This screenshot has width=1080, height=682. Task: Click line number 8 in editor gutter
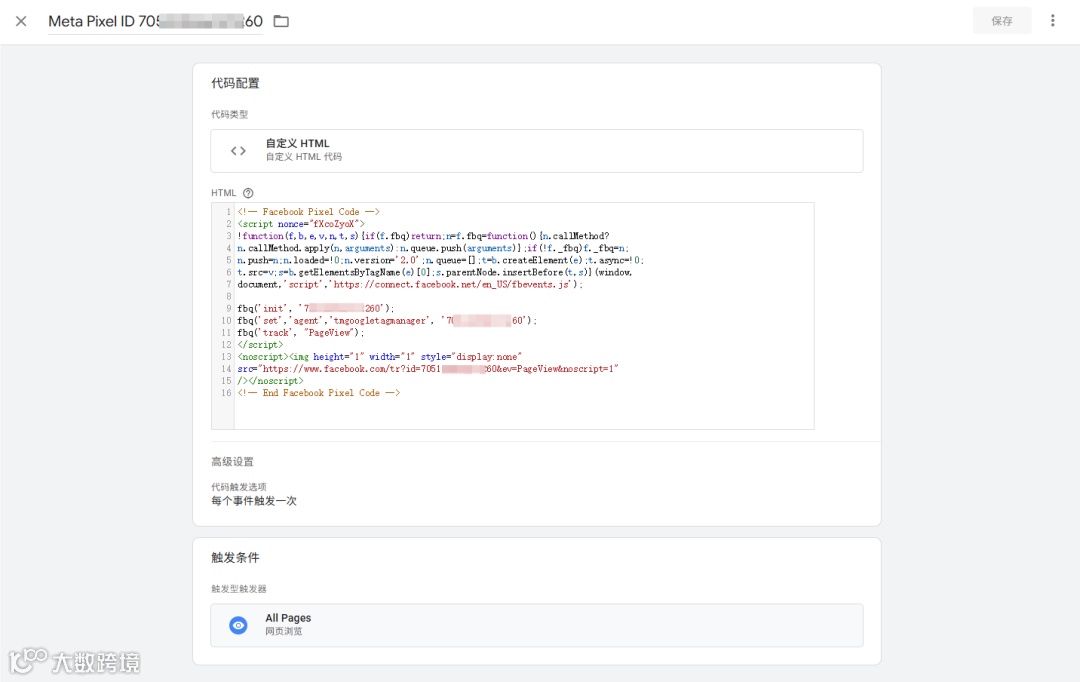(x=229, y=296)
